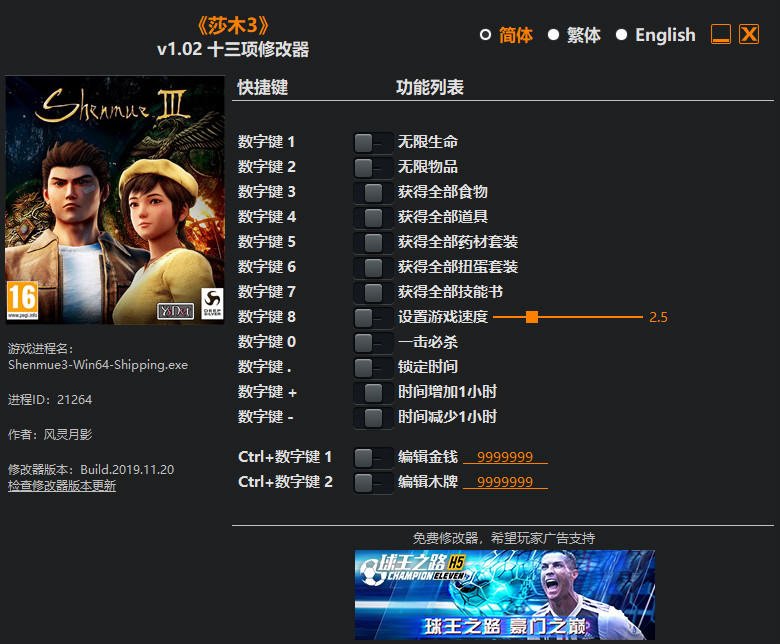Trigger 获得全部药材套装 option
This screenshot has height=644, width=780.
[x=372, y=242]
